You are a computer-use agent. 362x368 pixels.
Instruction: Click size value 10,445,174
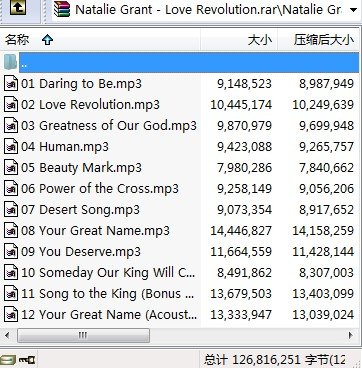(x=241, y=105)
